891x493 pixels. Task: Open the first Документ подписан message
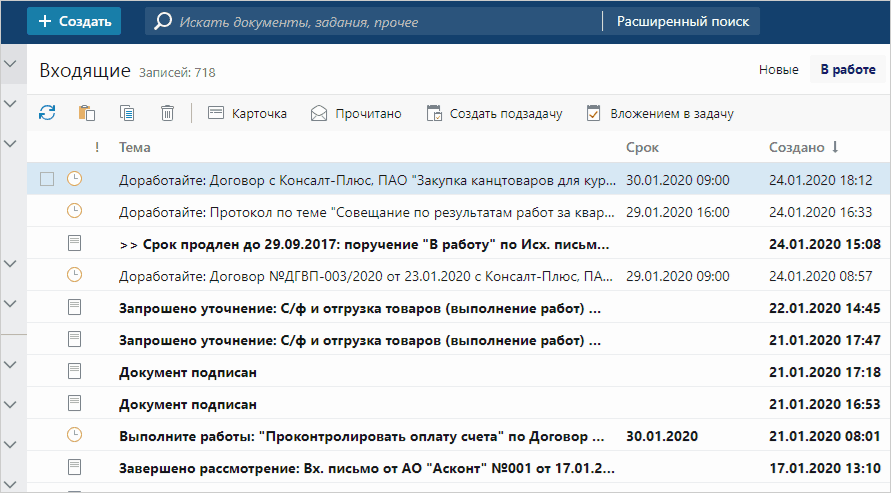(x=188, y=372)
